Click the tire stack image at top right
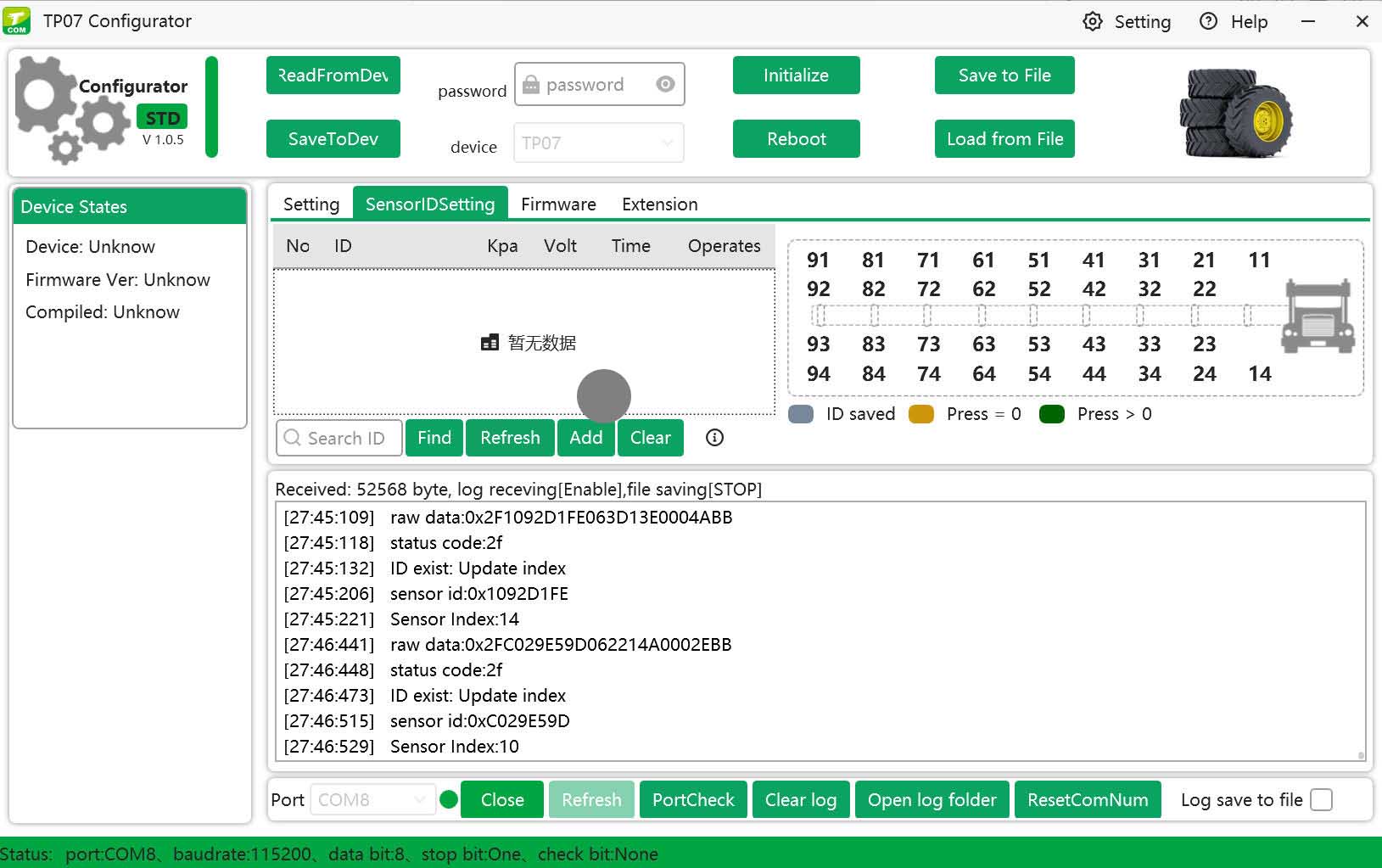Viewport: 1382px width, 868px height. [x=1235, y=114]
